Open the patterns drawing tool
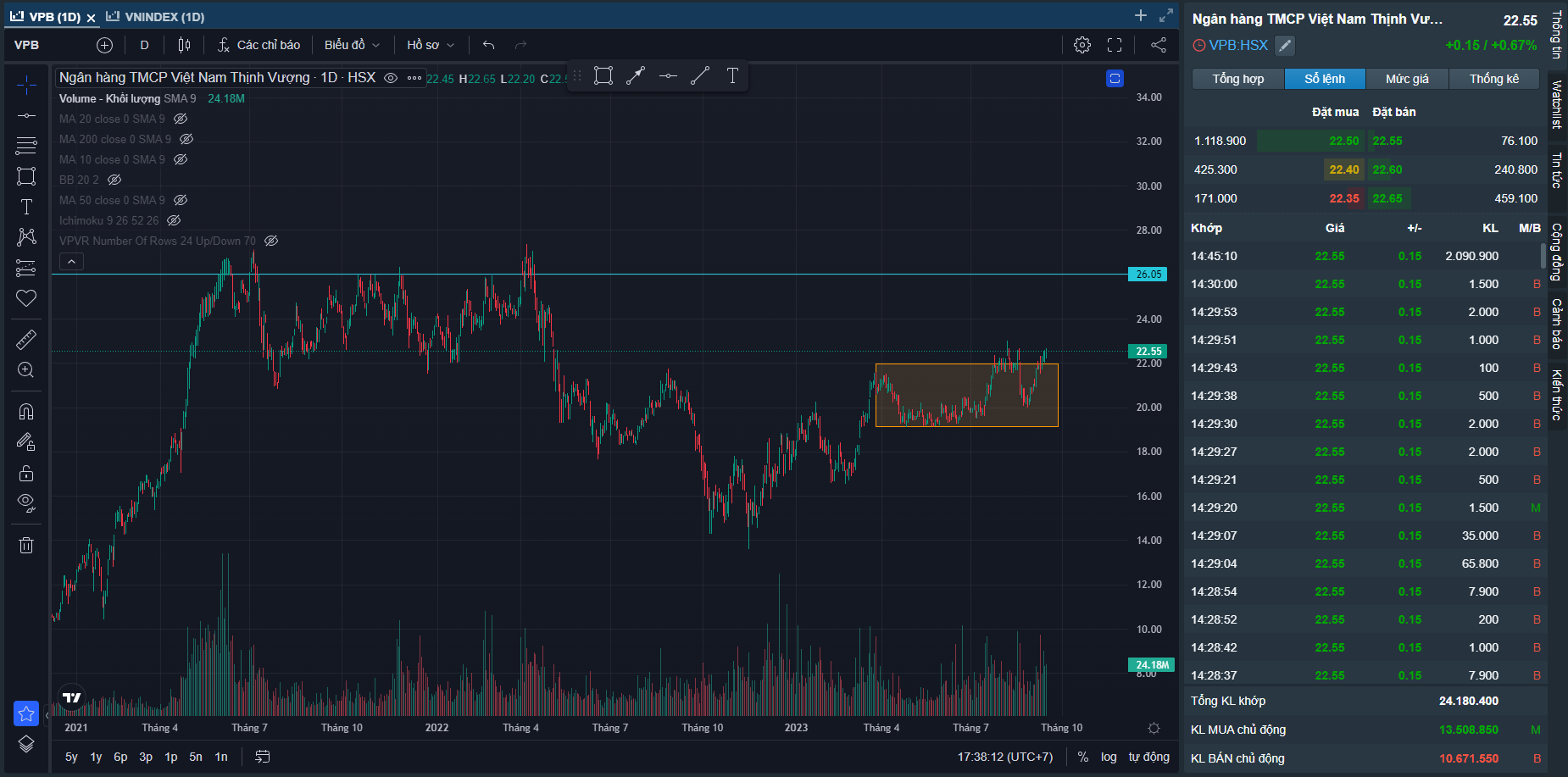The image size is (1568, 777). 26,237
